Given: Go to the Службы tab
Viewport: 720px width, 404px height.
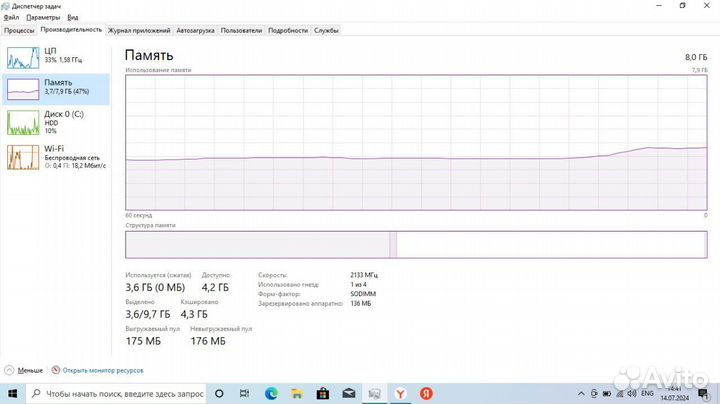Looking at the screenshot, I should pos(326,30).
